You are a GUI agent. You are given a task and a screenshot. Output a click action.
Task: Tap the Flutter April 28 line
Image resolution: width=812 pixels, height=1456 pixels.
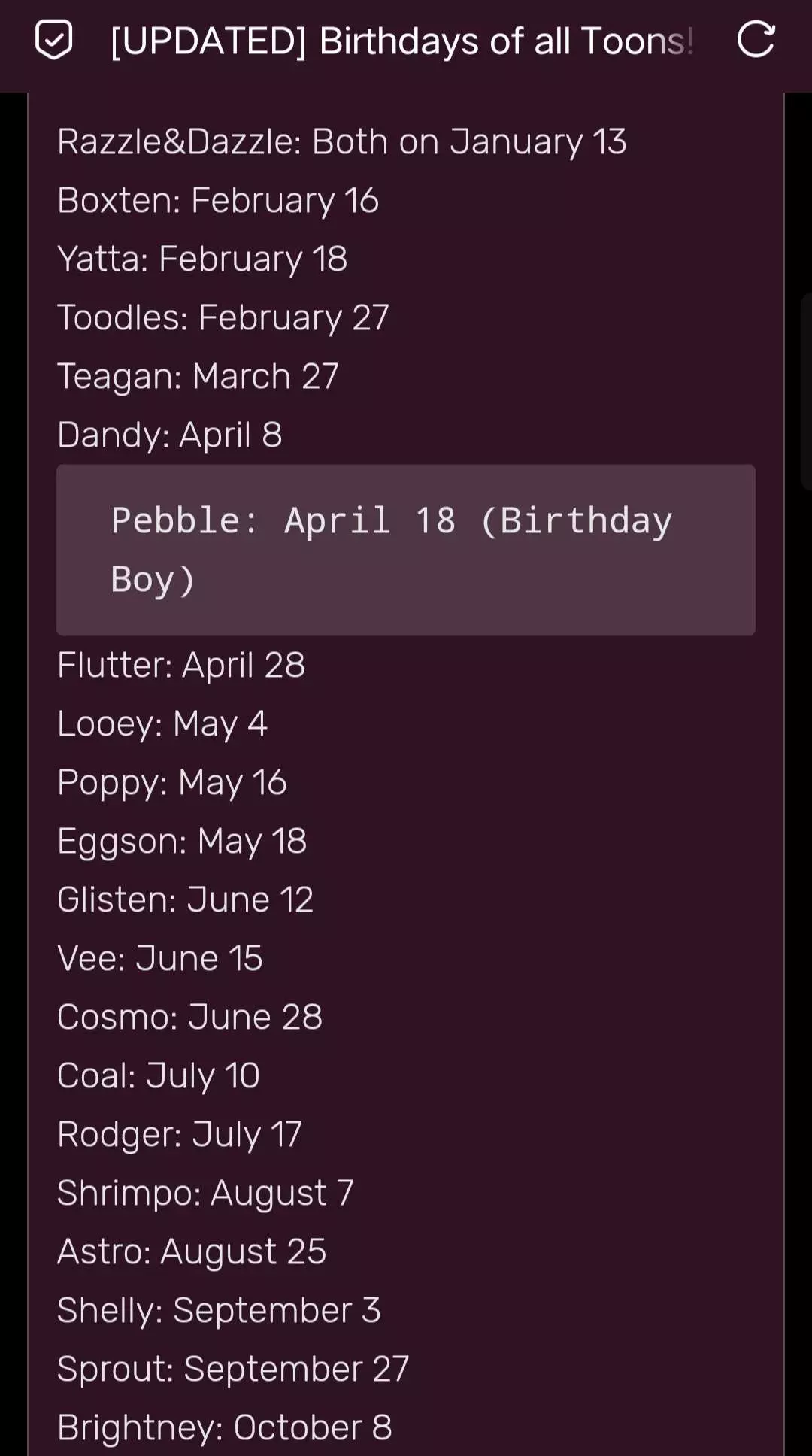[x=181, y=666]
